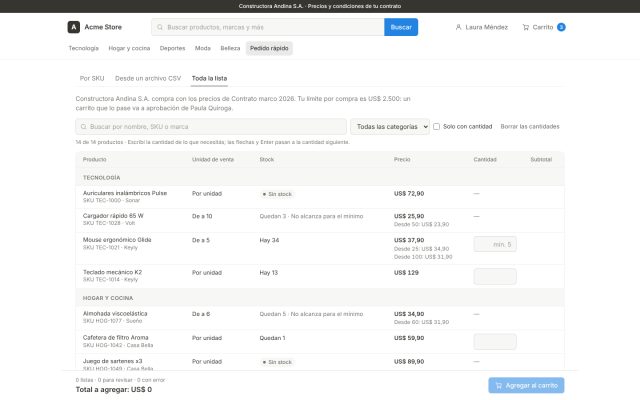Image resolution: width=640 pixels, height=400 pixels.
Task: Click the magnifier icon in top search bar
Action: pyautogui.click(x=160, y=27)
